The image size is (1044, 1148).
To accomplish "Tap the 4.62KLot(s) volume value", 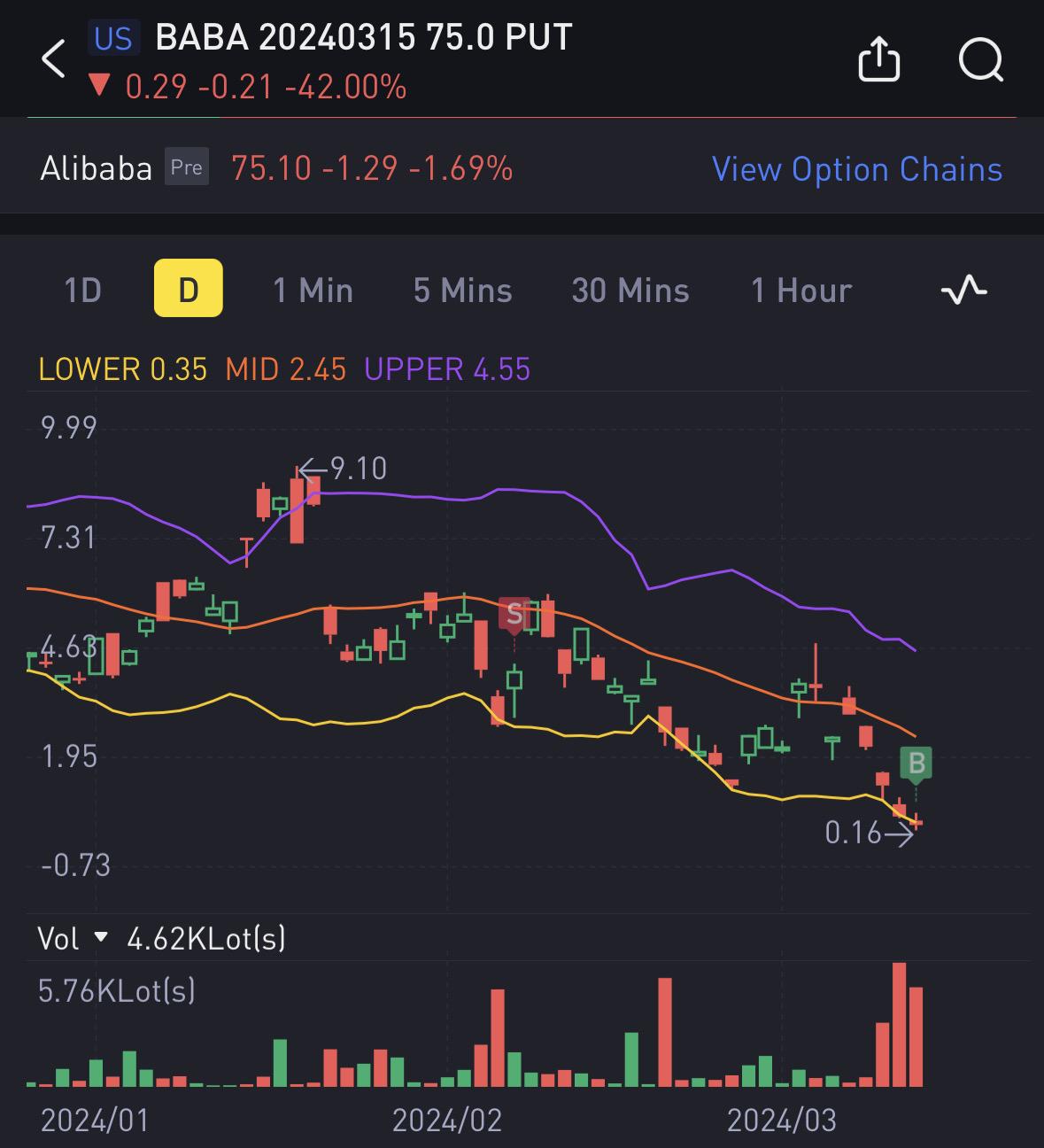I will pyautogui.click(x=206, y=937).
